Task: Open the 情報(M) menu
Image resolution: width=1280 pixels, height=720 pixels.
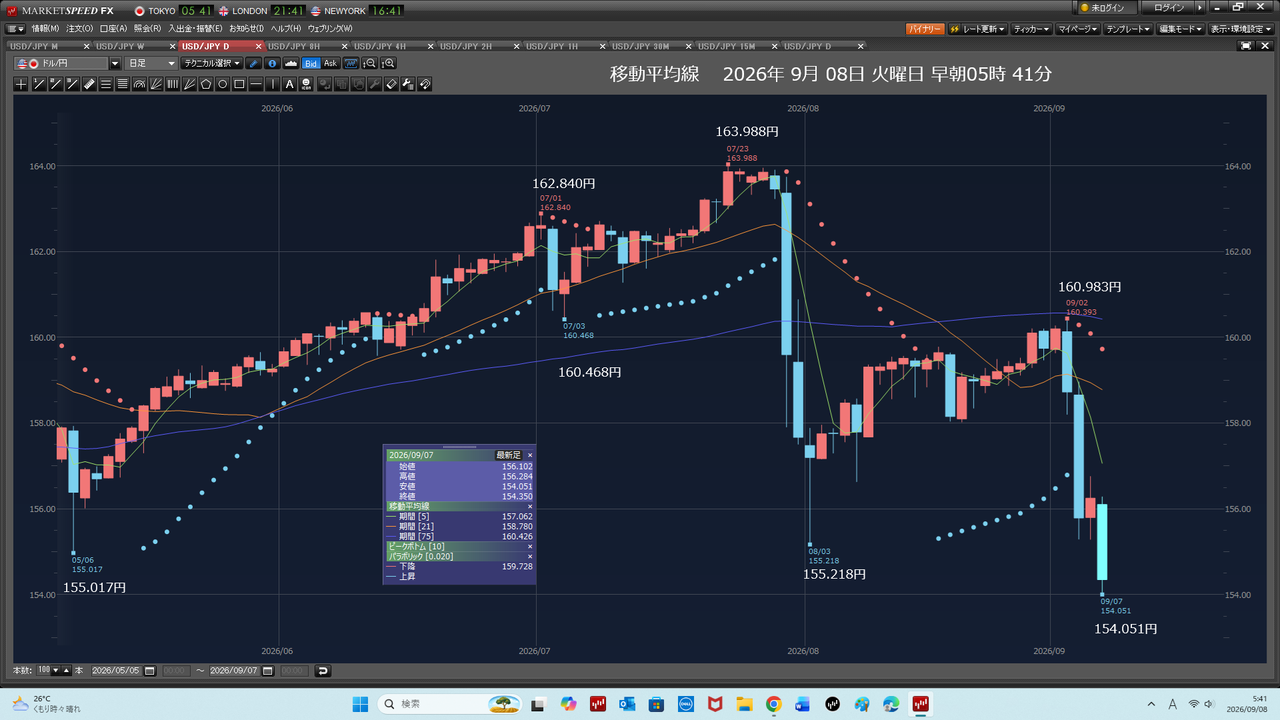Action: tap(45, 29)
